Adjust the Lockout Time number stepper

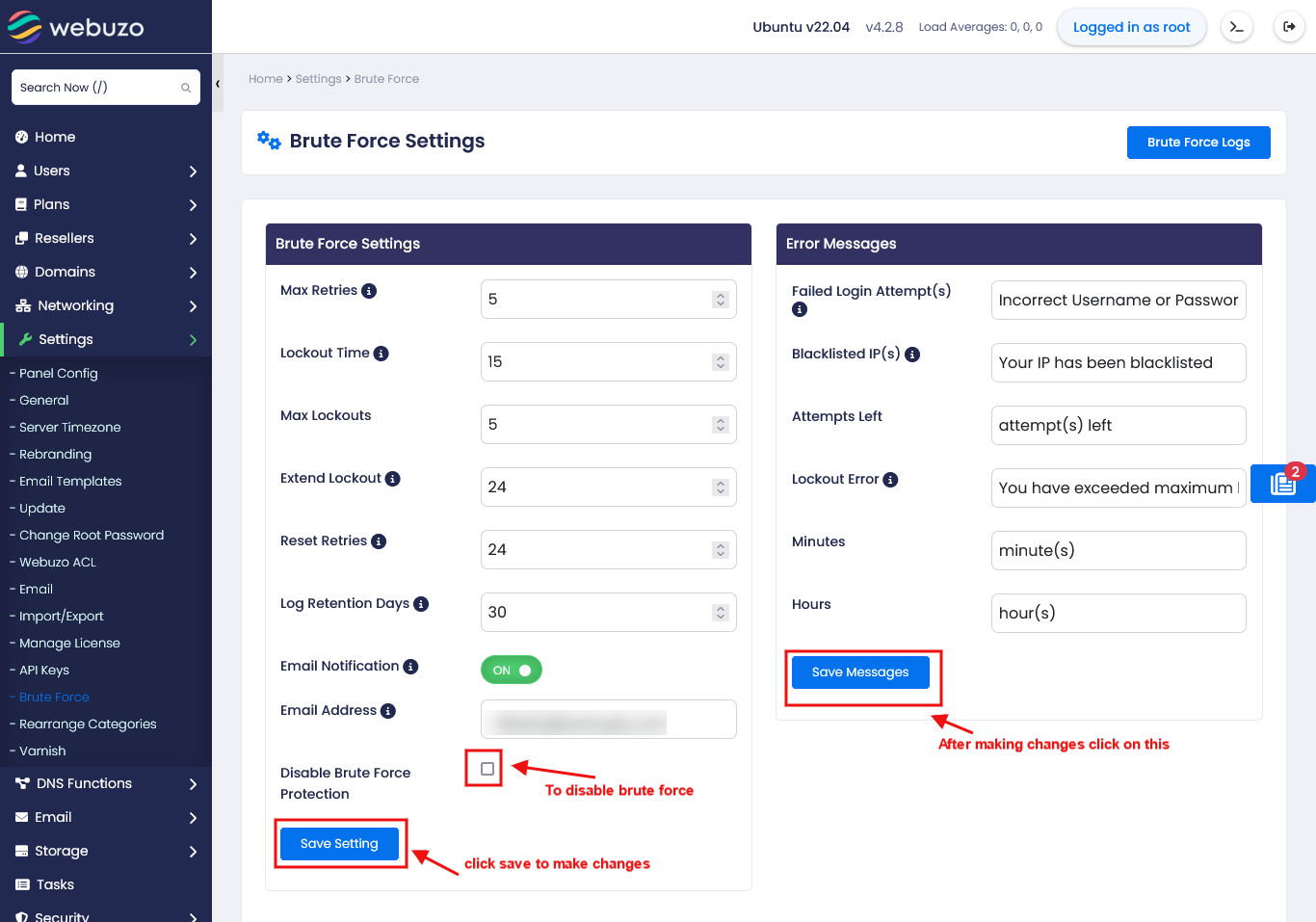721,362
